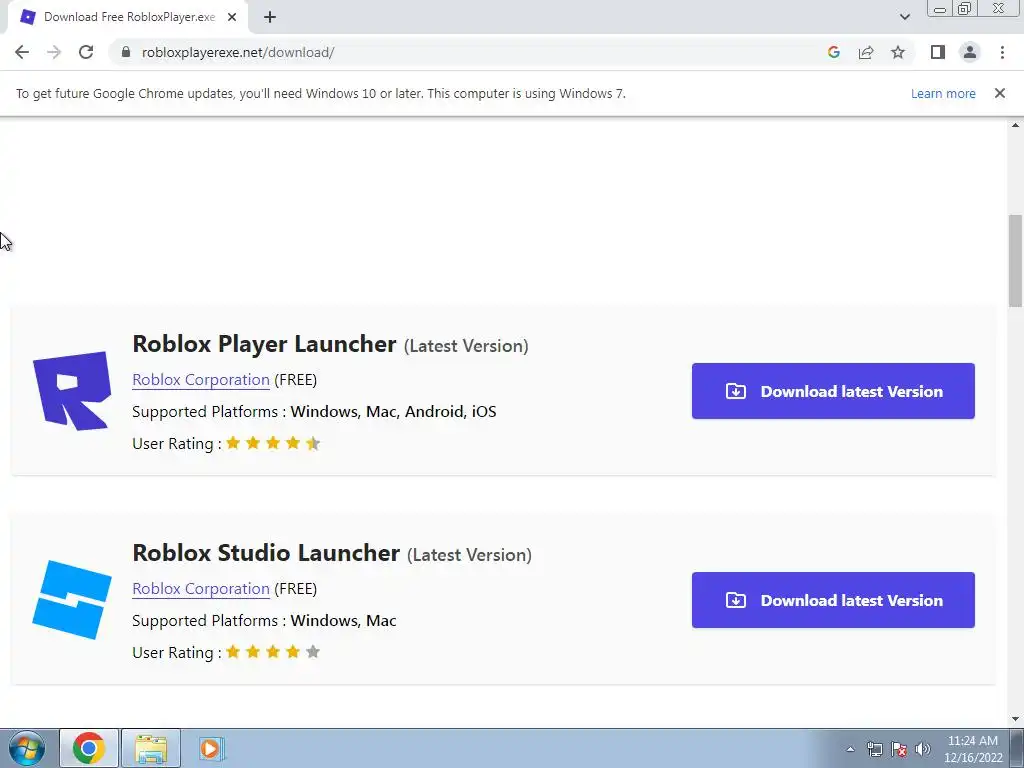This screenshot has height=768, width=1024.
Task: Click the volume speaker tray icon
Action: point(922,749)
